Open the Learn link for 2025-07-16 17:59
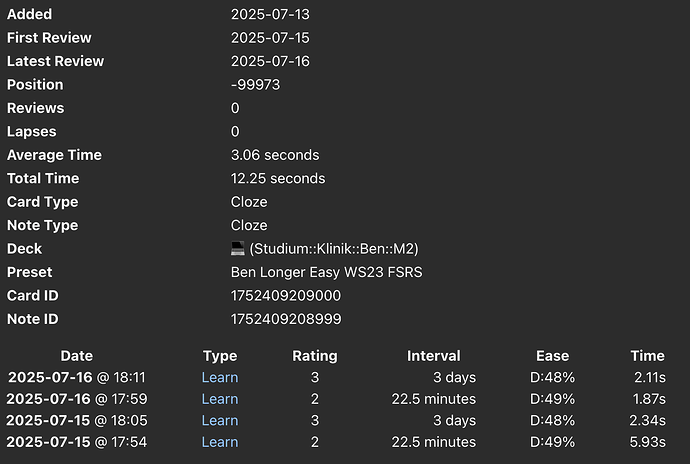 (x=220, y=399)
